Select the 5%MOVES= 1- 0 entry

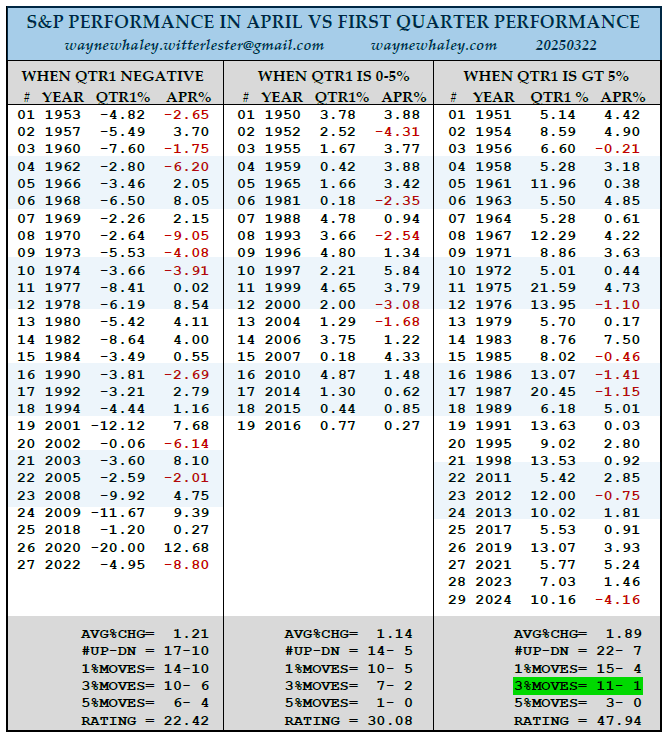[x=348, y=703]
